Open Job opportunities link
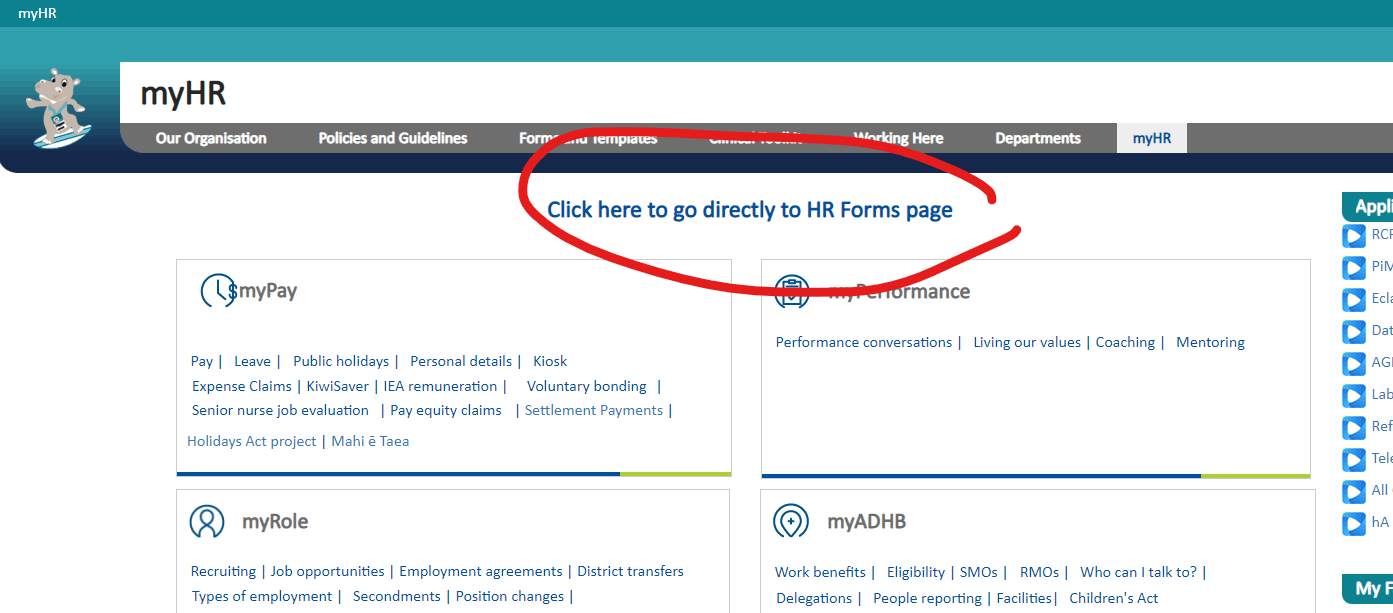 328,571
